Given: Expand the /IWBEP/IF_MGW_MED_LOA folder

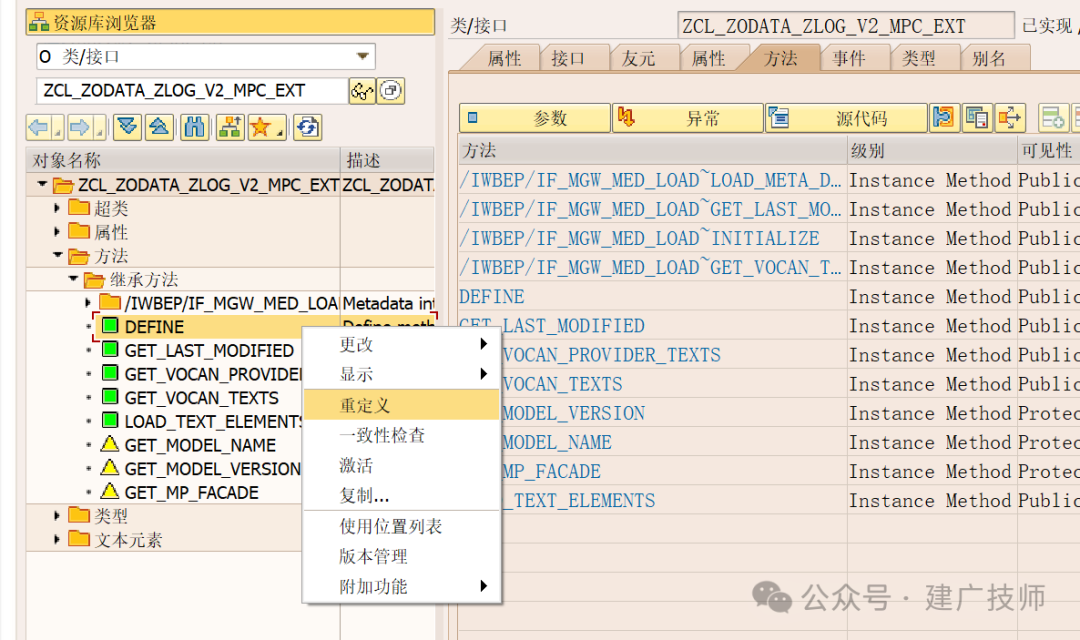Looking at the screenshot, I should pyautogui.click(x=87, y=302).
